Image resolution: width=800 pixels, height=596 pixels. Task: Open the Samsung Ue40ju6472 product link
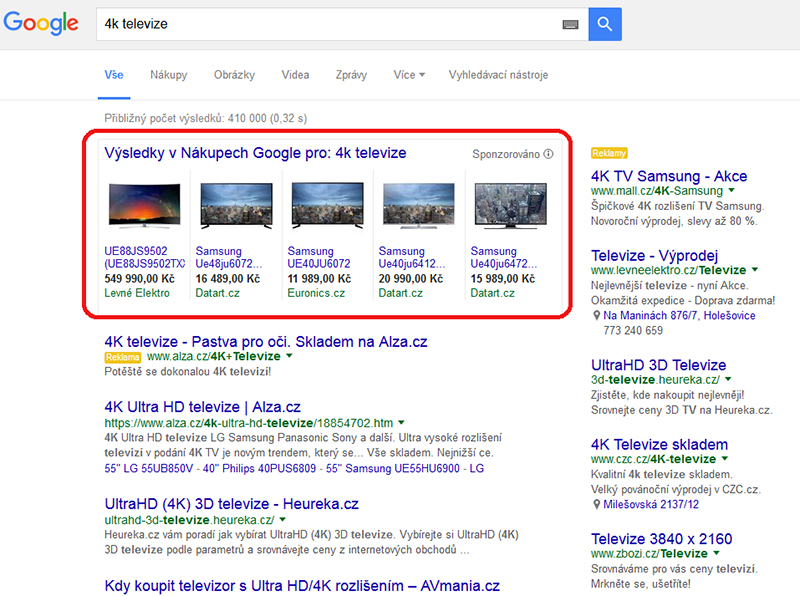[x=504, y=257]
